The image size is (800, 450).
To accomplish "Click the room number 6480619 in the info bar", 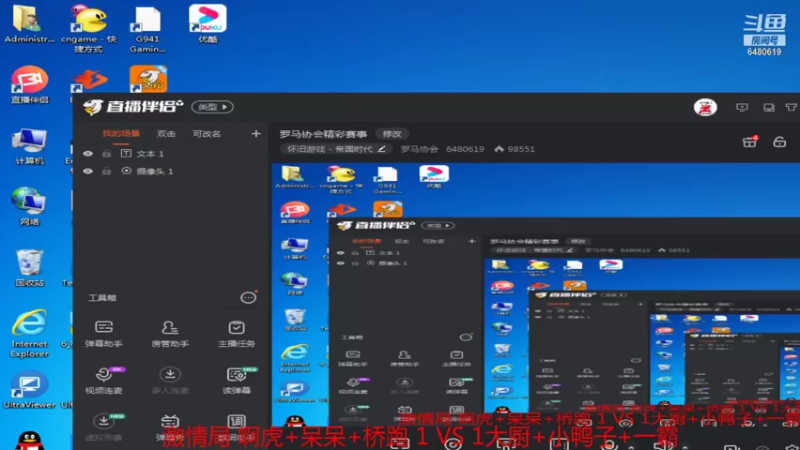I will pos(465,149).
